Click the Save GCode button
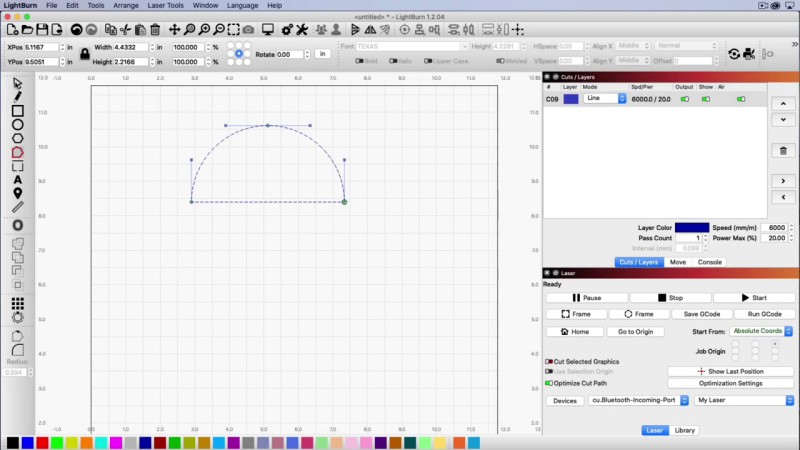This screenshot has height=450, width=800. point(704,314)
